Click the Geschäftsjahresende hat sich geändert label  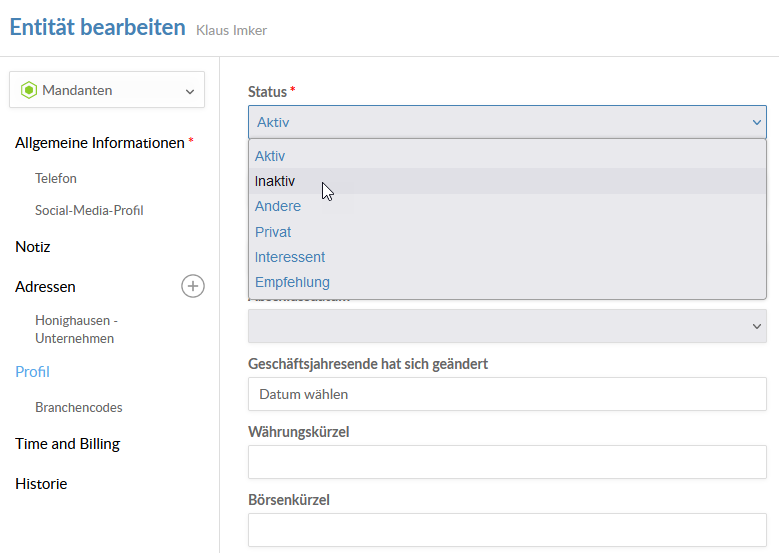tap(368, 364)
